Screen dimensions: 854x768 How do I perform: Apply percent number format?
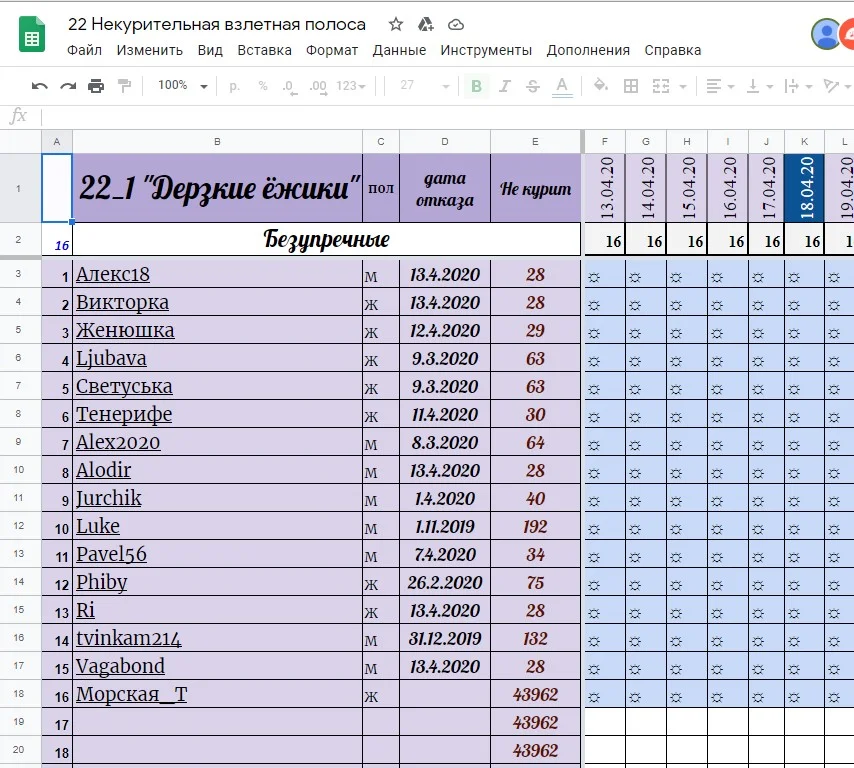click(261, 85)
